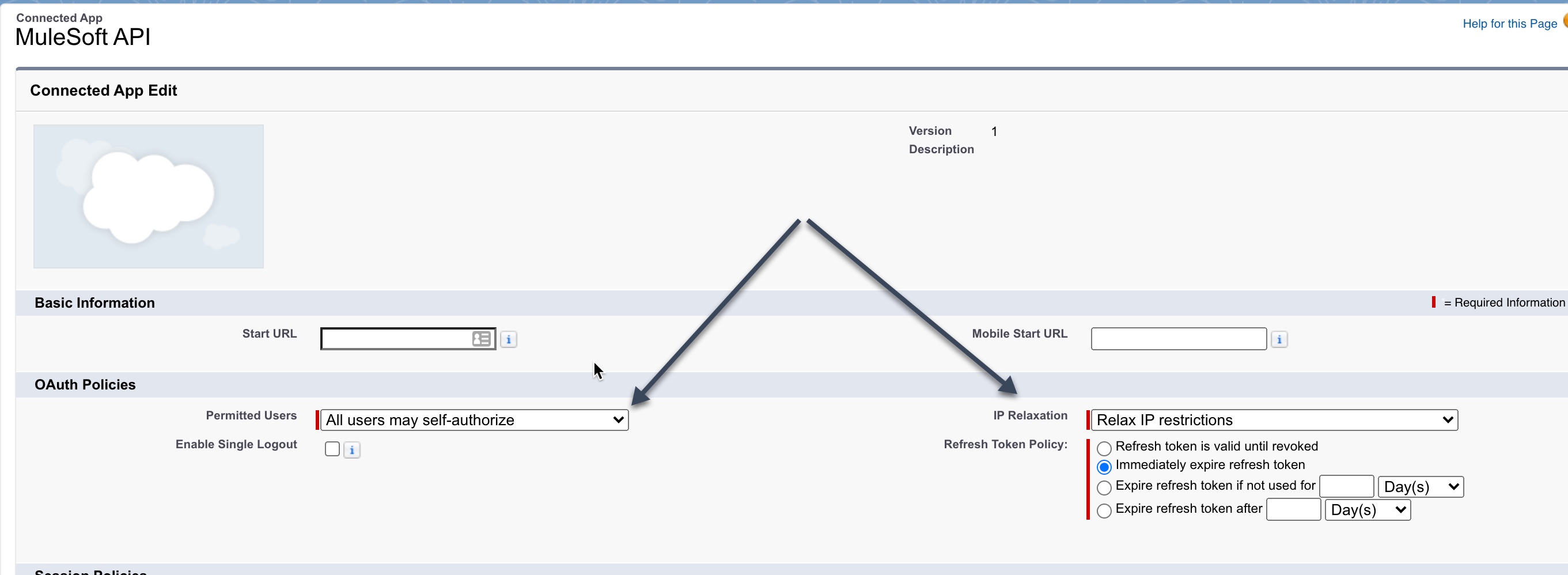Image resolution: width=1568 pixels, height=575 pixels.
Task: Focus the Mobile Start URL input field
Action: click(1179, 339)
